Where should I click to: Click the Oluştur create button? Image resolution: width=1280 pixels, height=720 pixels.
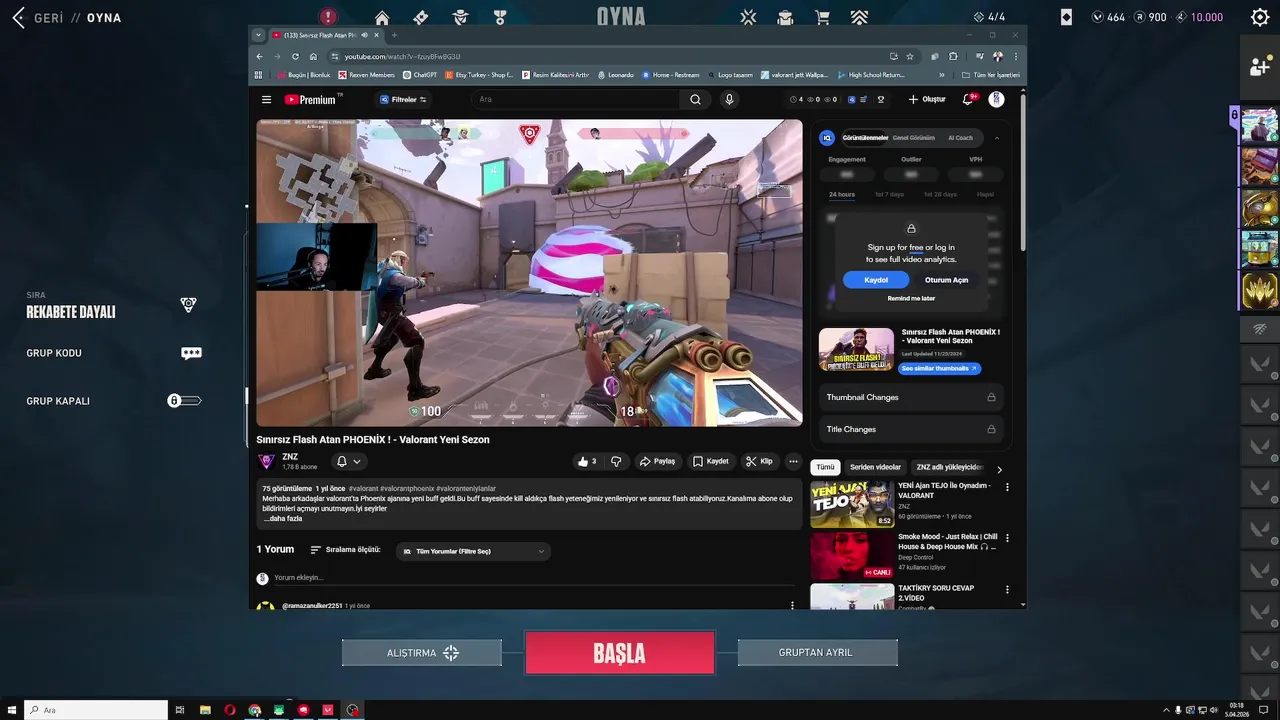point(927,99)
